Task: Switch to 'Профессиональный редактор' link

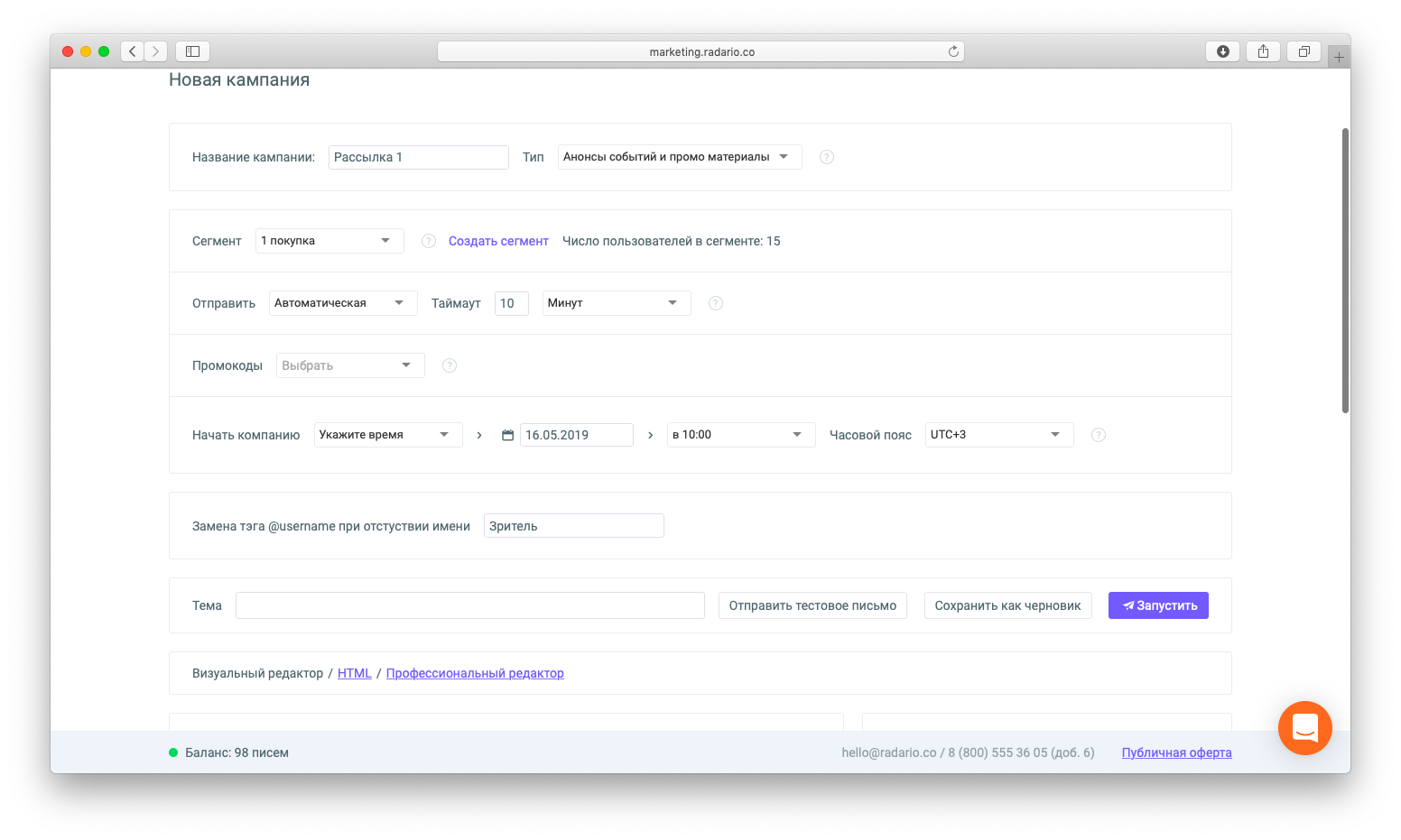Action: (x=475, y=673)
